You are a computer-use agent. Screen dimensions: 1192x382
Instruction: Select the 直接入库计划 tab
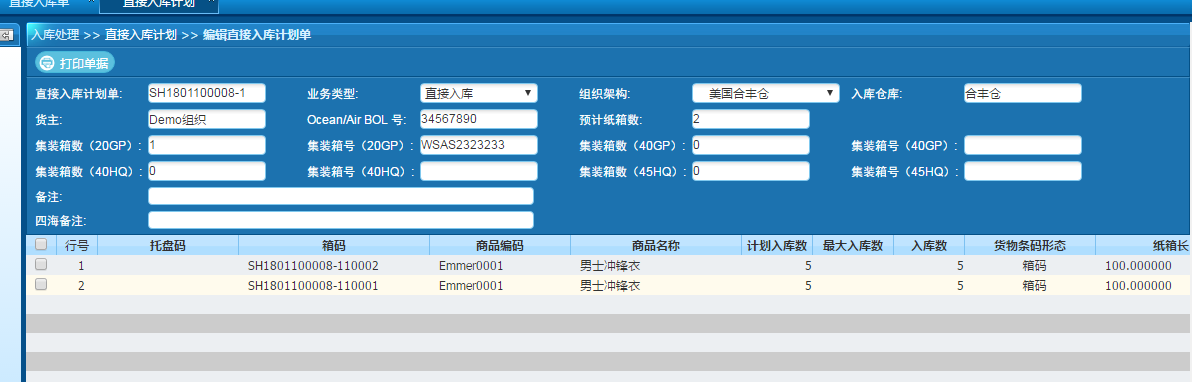click(x=158, y=4)
